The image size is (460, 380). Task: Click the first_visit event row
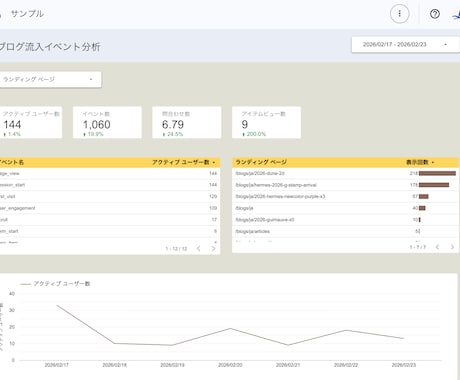tap(110, 197)
